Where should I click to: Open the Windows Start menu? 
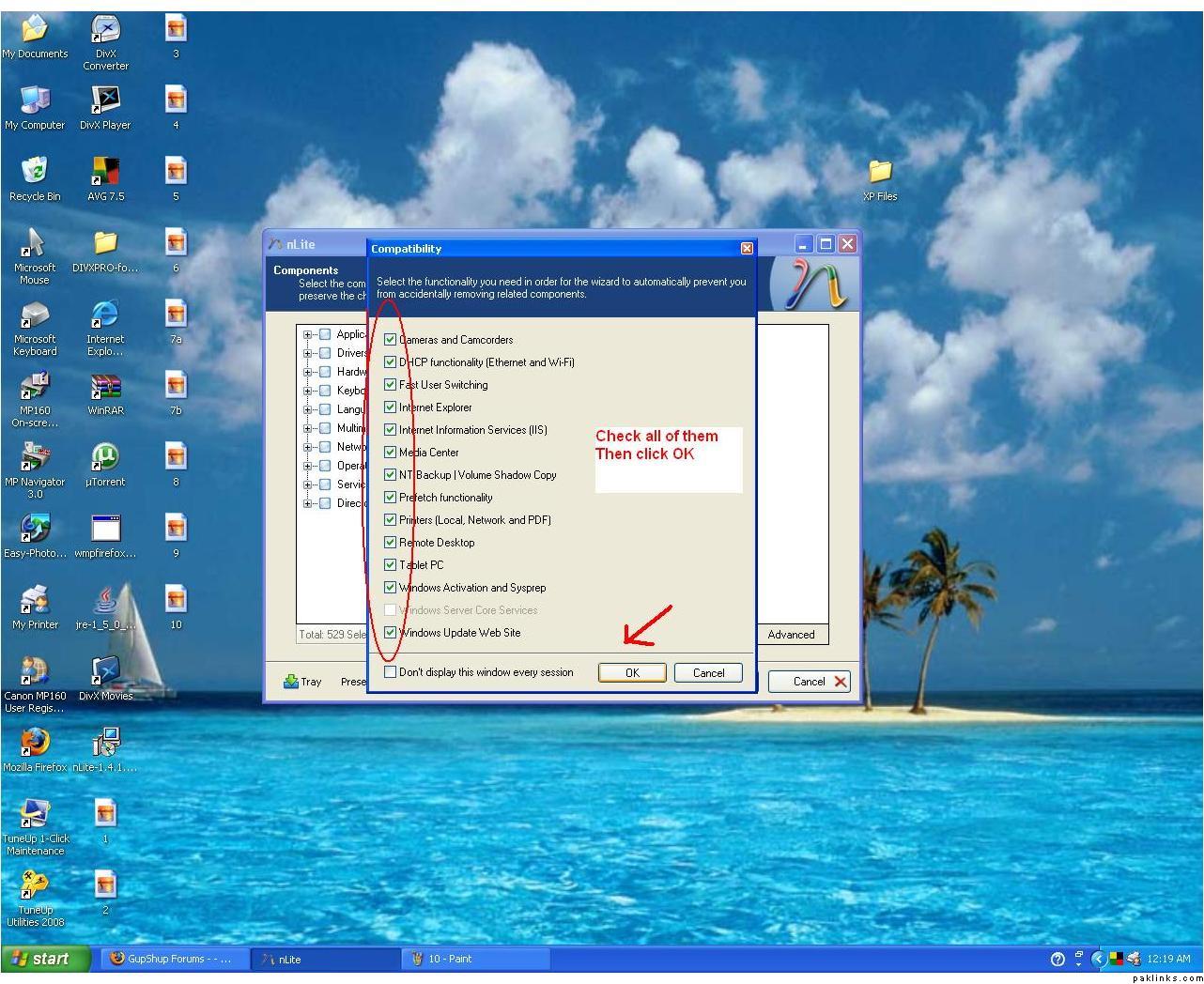(x=45, y=959)
